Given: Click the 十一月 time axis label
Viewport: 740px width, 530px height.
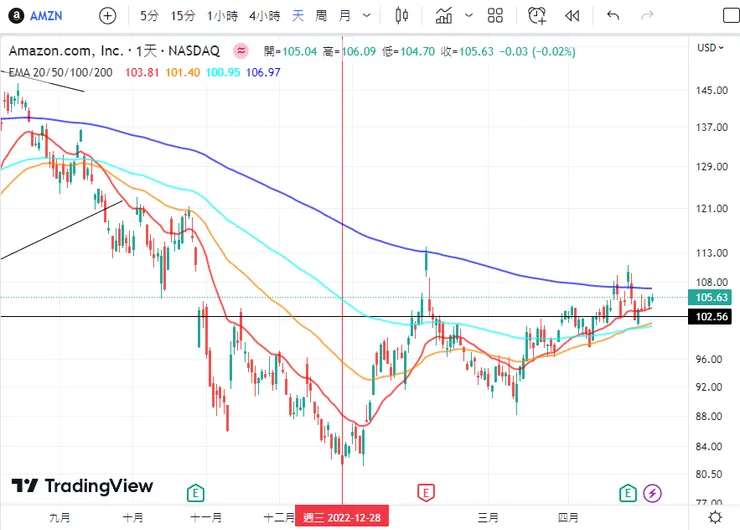Looking at the screenshot, I should 206,518.
